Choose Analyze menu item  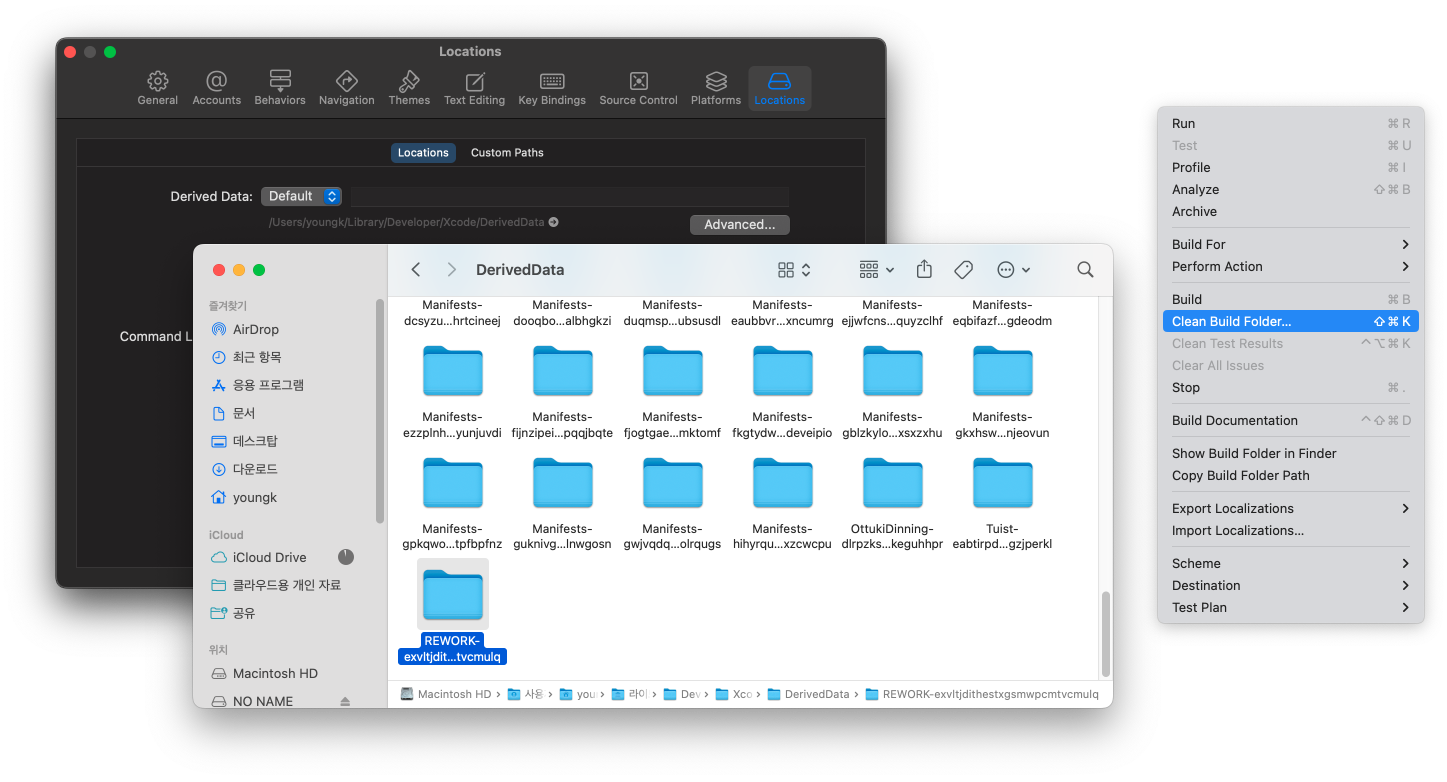1291,189
